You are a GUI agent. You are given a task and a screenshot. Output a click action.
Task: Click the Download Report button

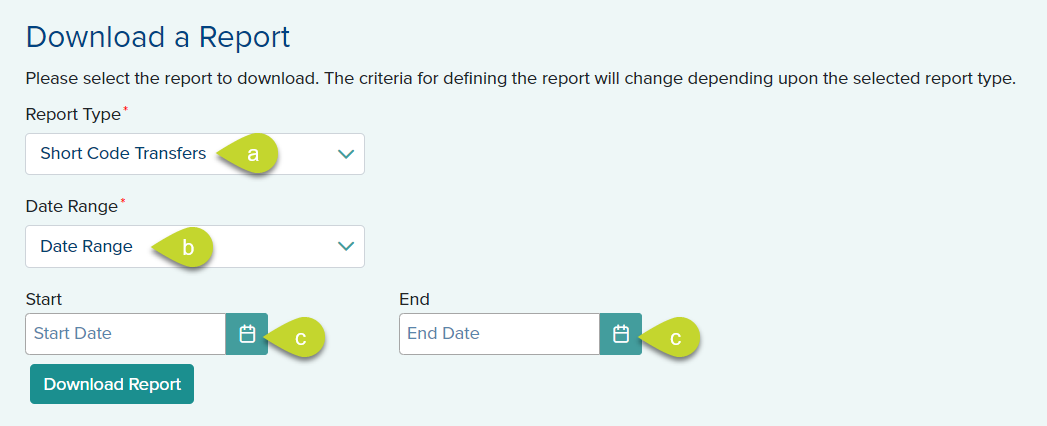(x=112, y=384)
